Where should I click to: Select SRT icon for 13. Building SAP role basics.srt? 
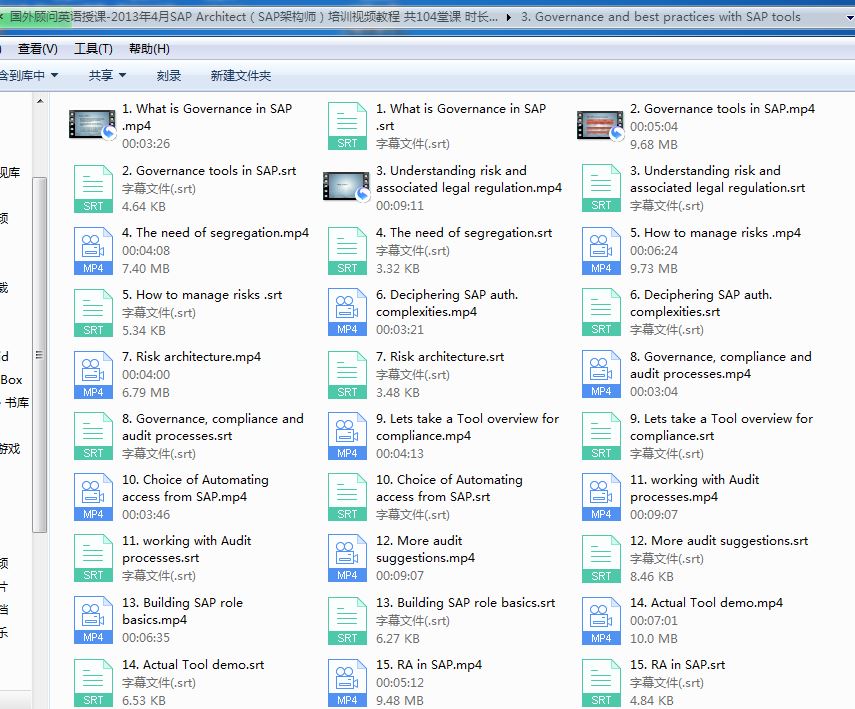[x=347, y=622]
